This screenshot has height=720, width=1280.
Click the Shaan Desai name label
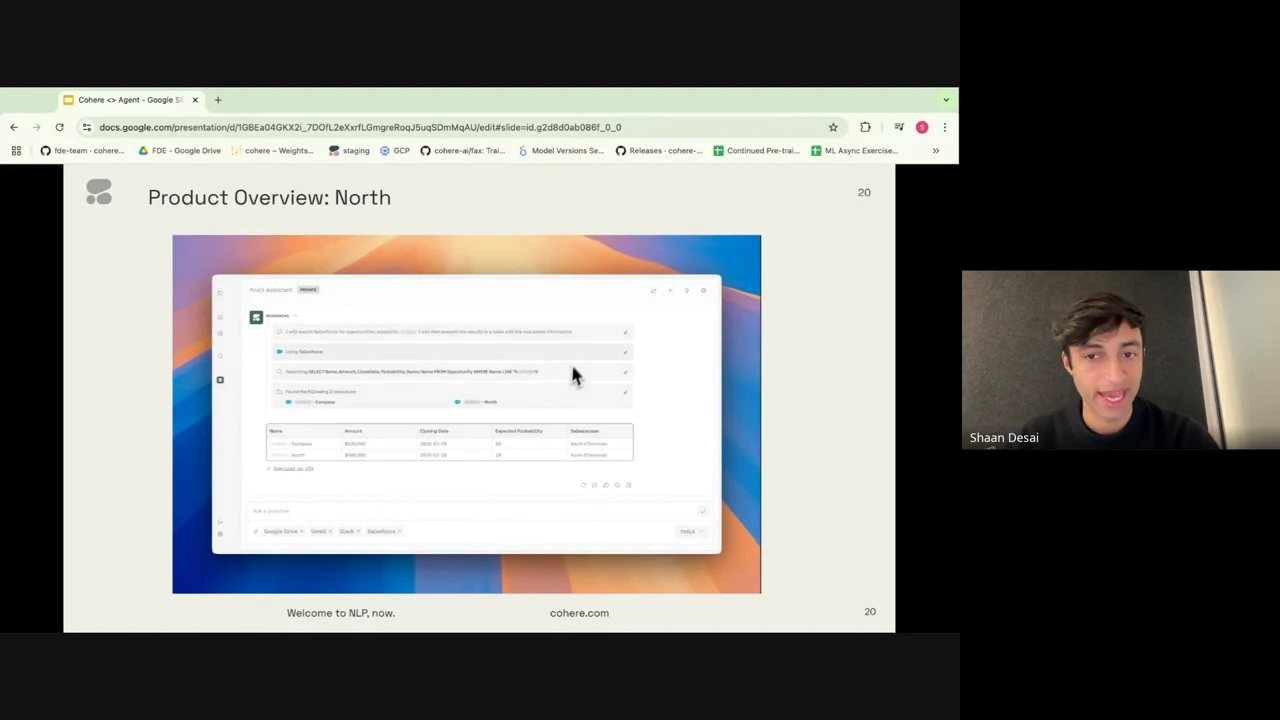pos(1004,437)
